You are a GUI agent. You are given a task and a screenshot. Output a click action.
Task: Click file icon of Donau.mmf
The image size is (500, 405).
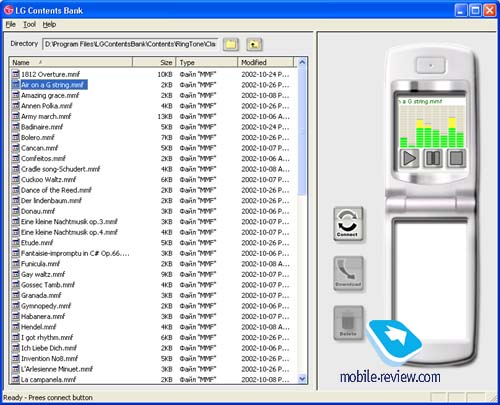pyautogui.click(x=16, y=211)
